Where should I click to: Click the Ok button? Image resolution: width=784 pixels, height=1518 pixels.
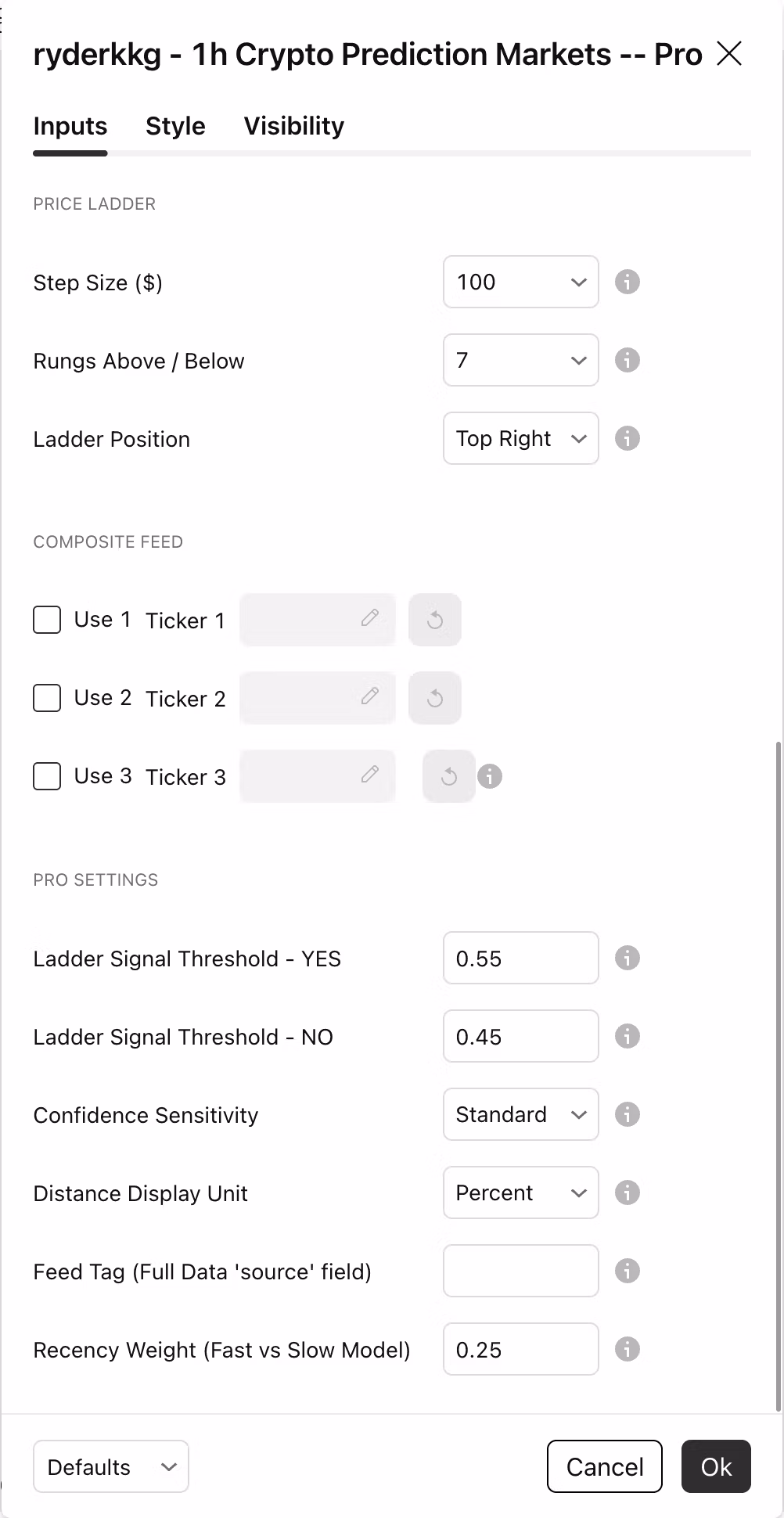(716, 1466)
